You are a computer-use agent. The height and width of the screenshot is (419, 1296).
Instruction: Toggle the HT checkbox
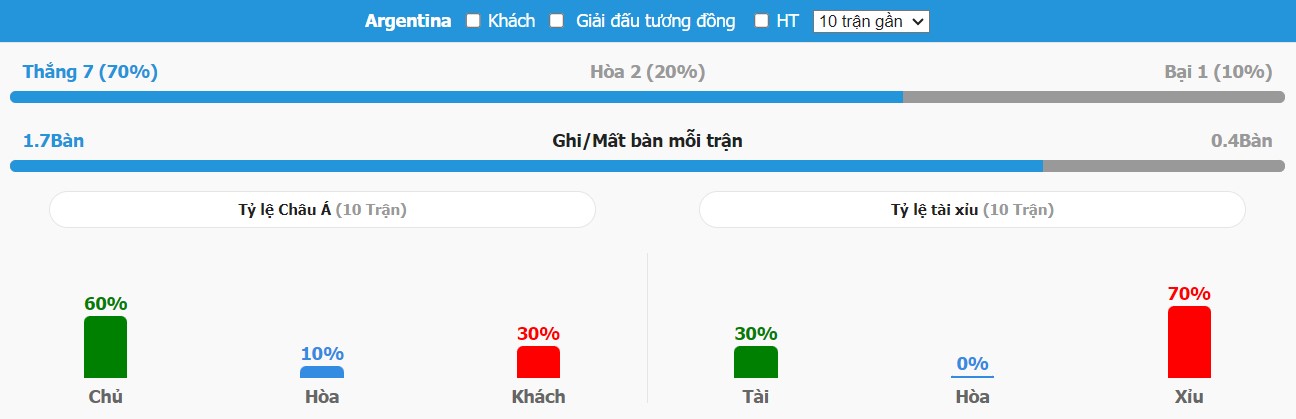(x=762, y=21)
